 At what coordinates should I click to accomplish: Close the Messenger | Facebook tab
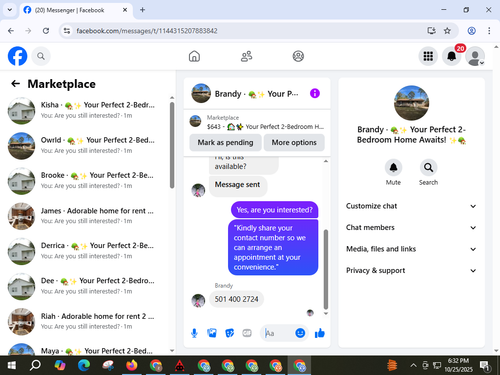[x=125, y=10]
